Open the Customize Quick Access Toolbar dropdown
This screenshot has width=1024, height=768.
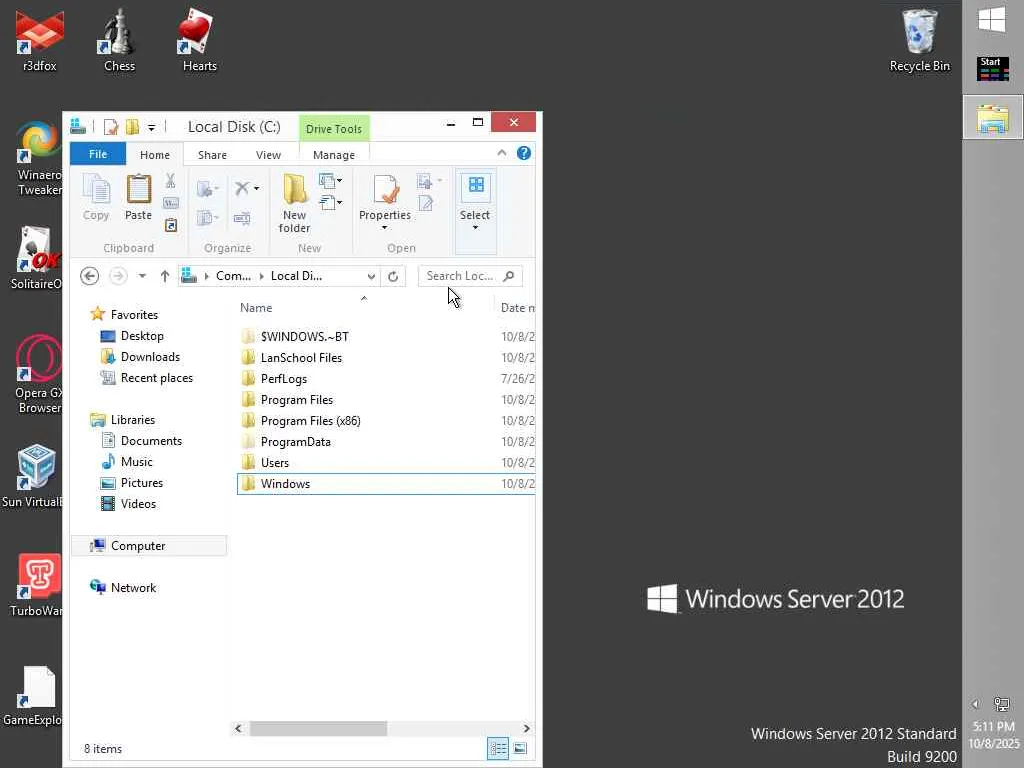coord(151,127)
